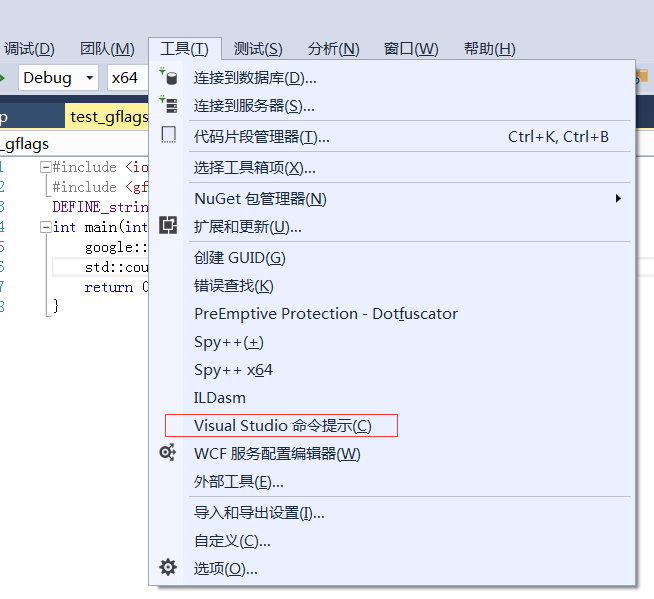
Task: Click the google:: line in code
Action: point(116,247)
